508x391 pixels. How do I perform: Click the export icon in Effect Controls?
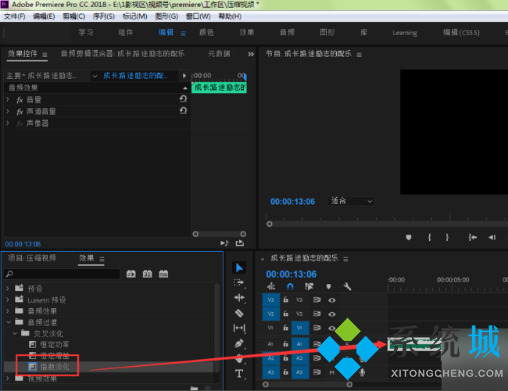[240, 243]
